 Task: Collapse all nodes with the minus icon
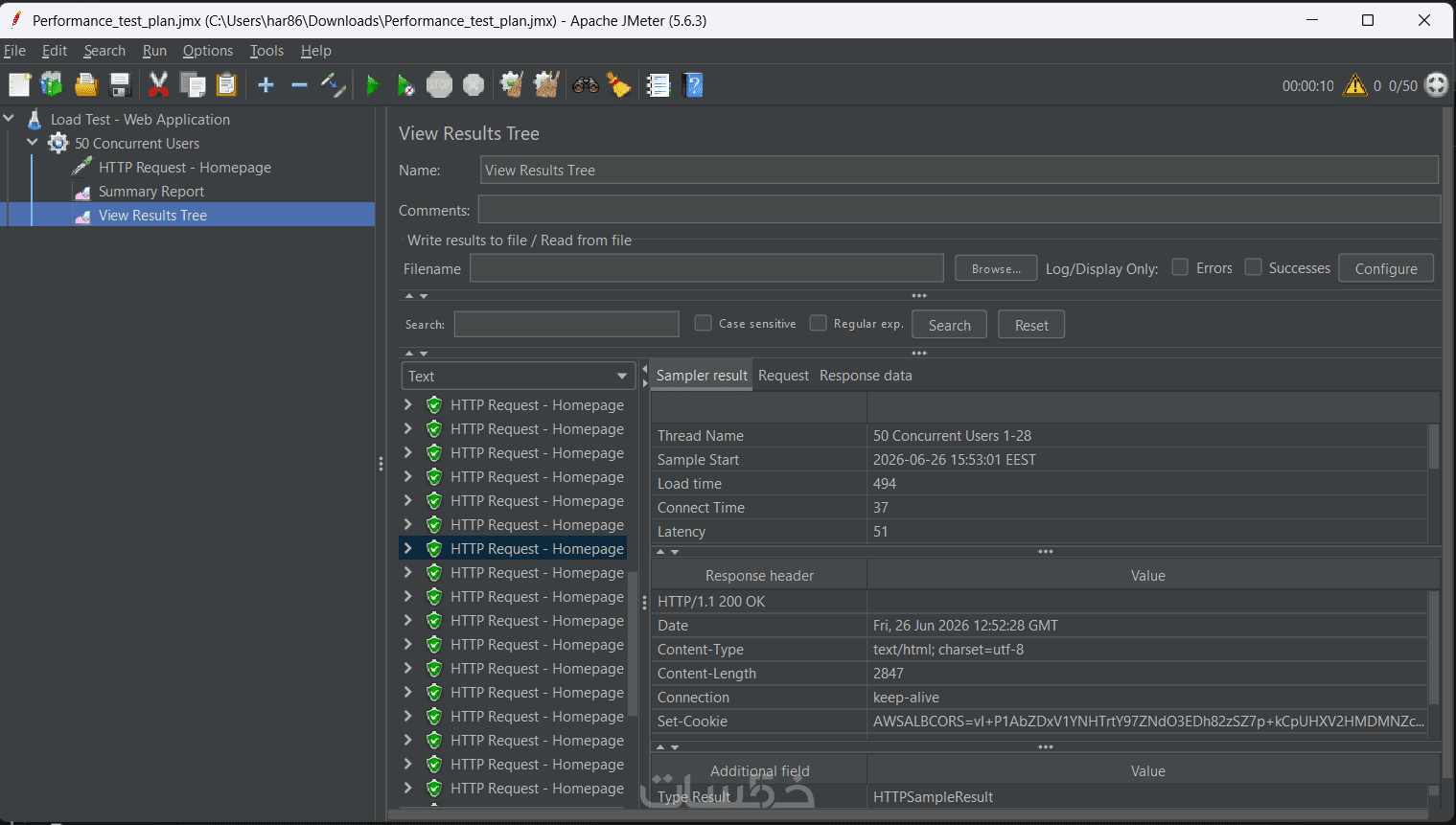pyautogui.click(x=299, y=85)
